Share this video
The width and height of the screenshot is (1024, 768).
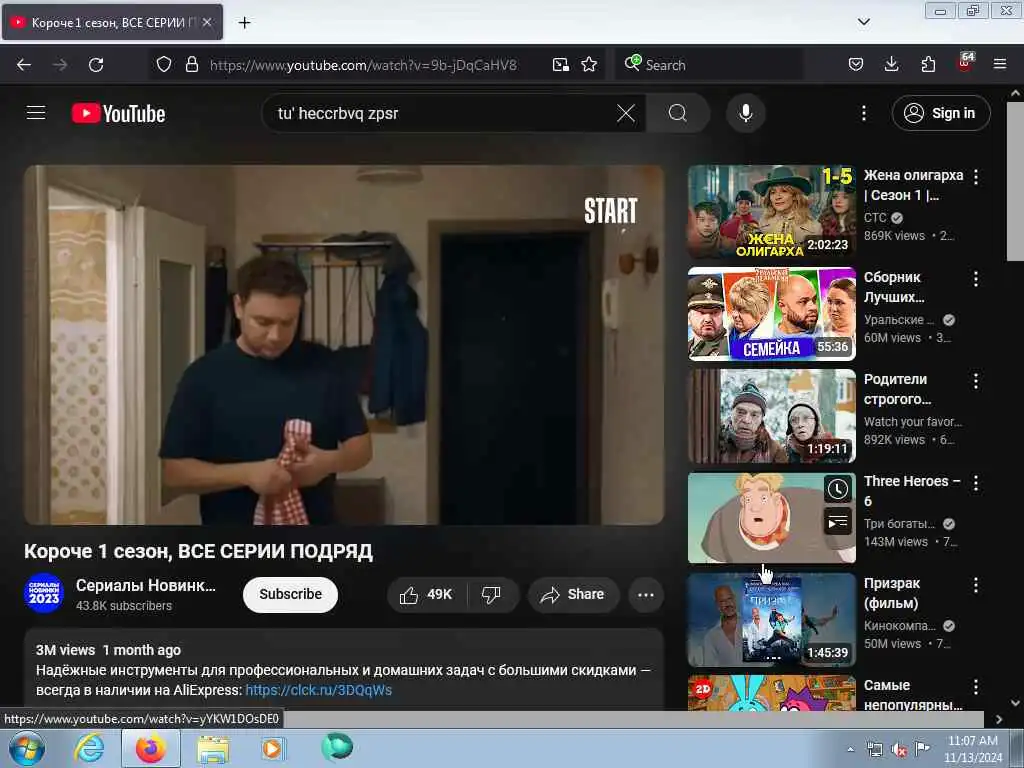[x=573, y=594]
